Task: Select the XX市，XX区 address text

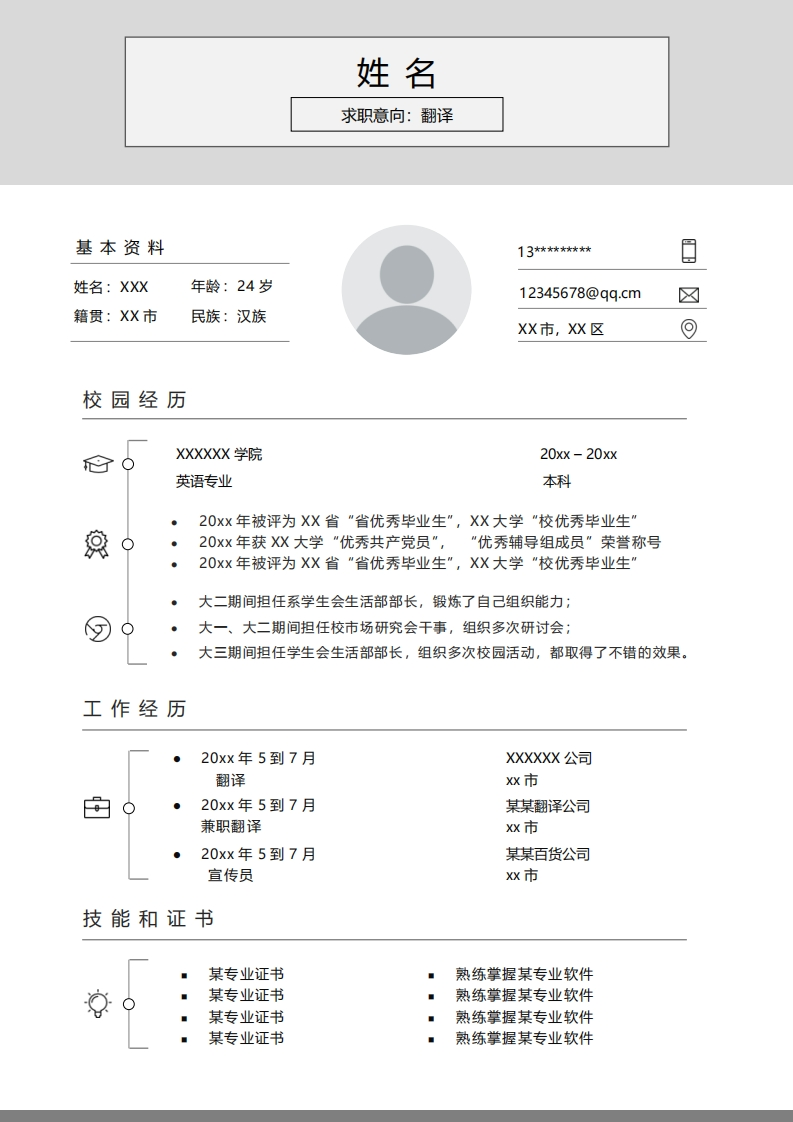Action: click(x=561, y=329)
